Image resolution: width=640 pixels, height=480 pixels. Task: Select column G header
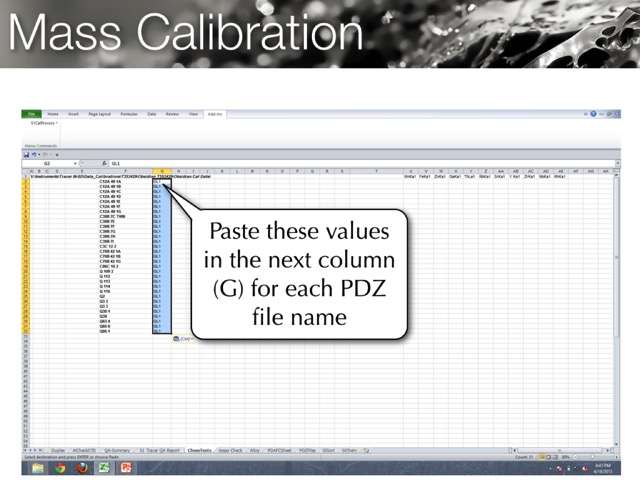coord(160,171)
